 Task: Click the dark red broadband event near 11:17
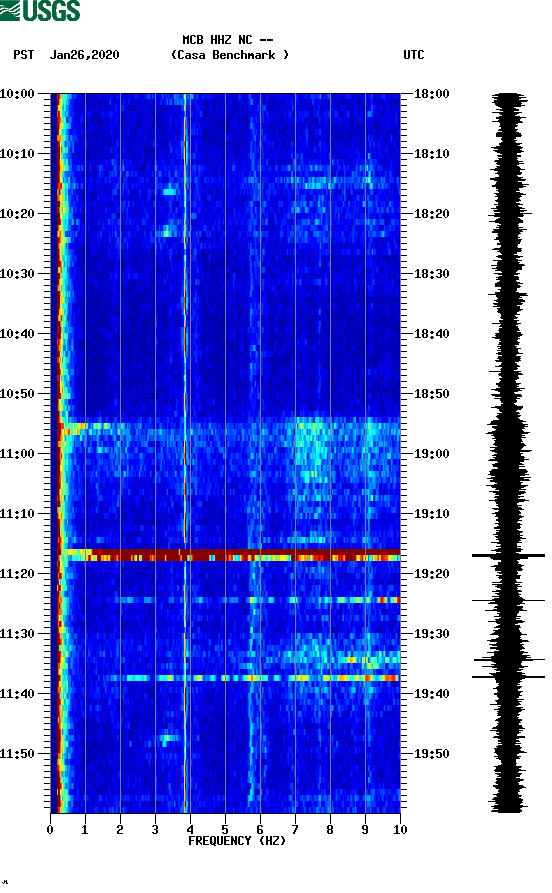231,555
